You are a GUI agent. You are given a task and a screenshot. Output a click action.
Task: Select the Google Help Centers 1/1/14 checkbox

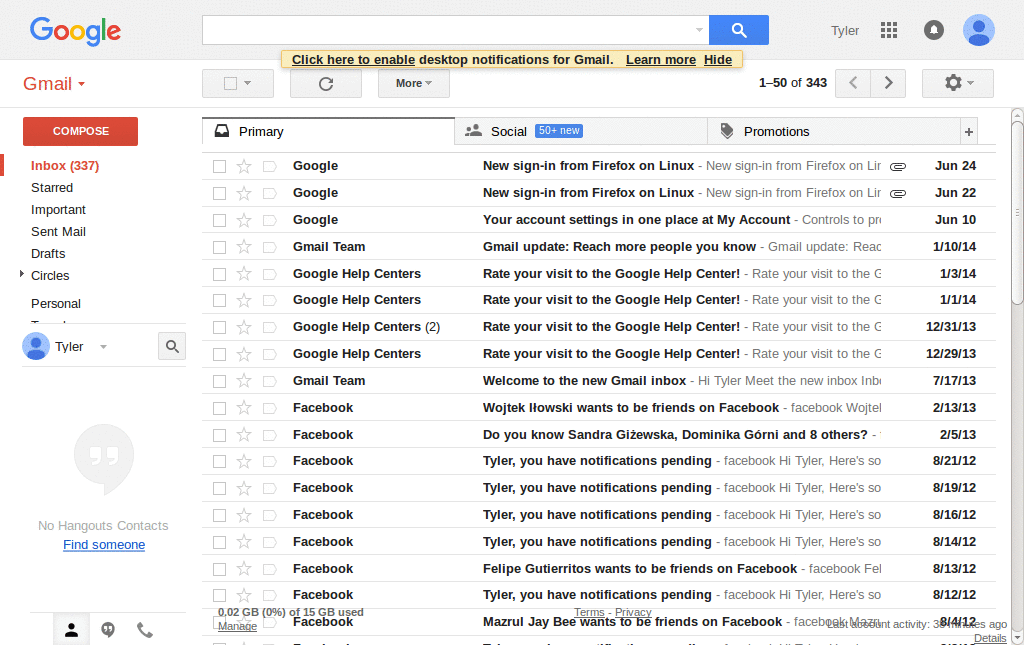219,300
